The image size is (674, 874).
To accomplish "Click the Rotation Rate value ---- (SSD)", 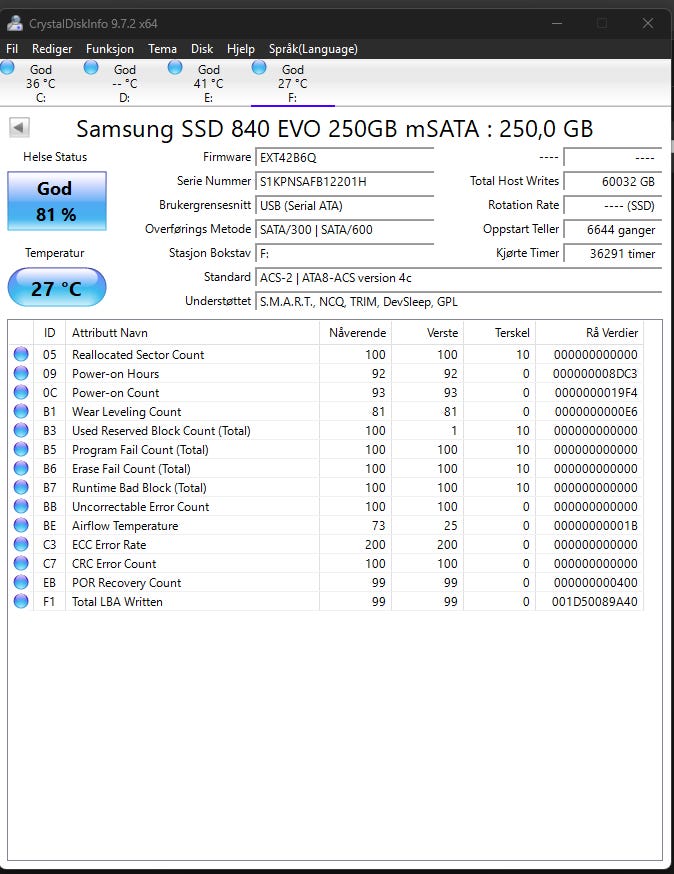I will pyautogui.click(x=613, y=205).
